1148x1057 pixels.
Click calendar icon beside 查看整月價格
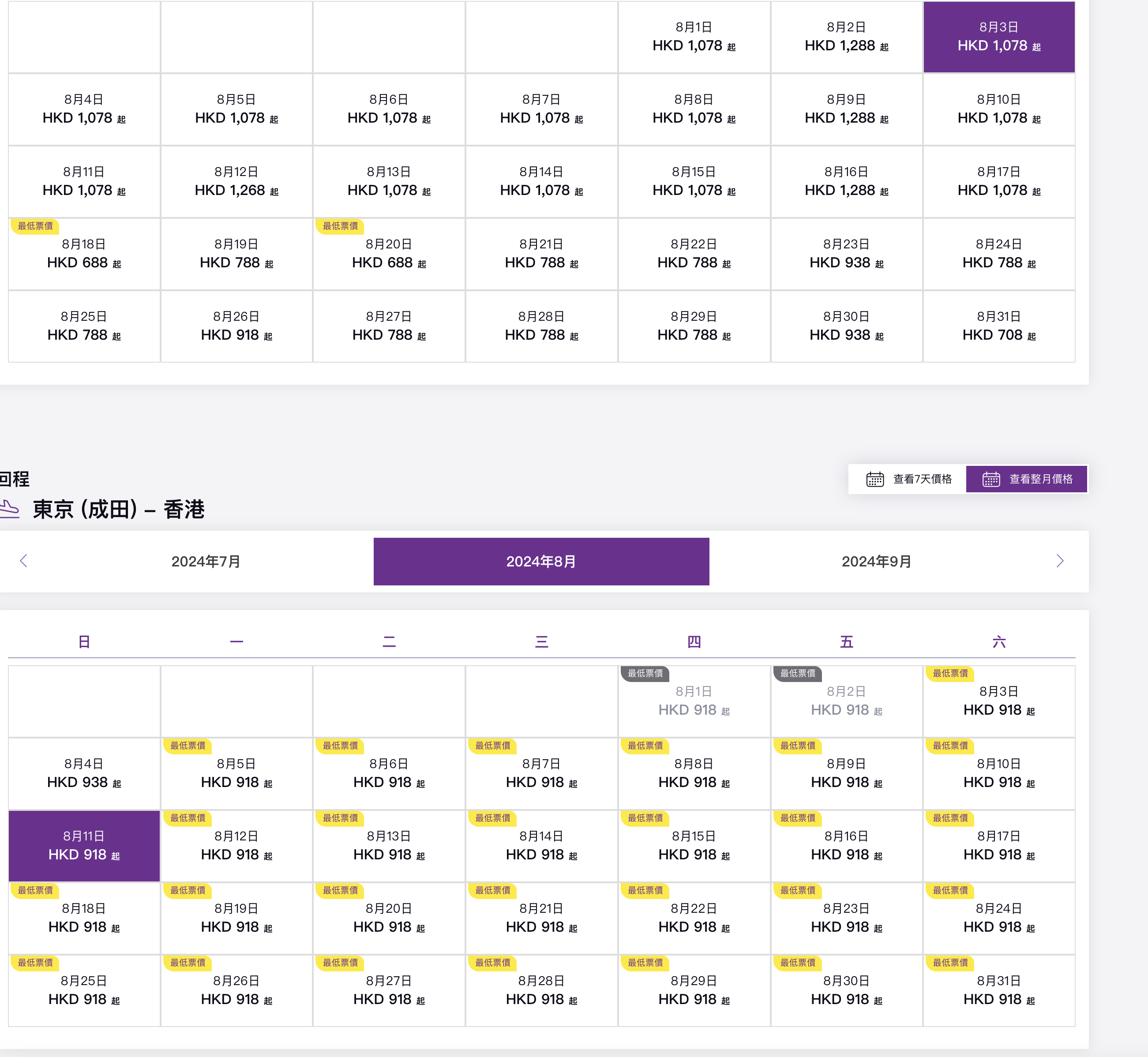pos(990,479)
